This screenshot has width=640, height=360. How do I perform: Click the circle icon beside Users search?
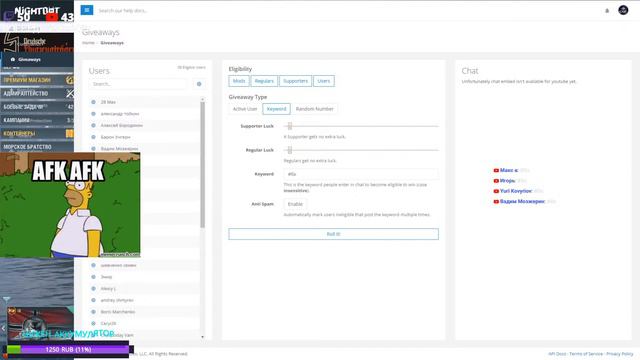pos(199,84)
